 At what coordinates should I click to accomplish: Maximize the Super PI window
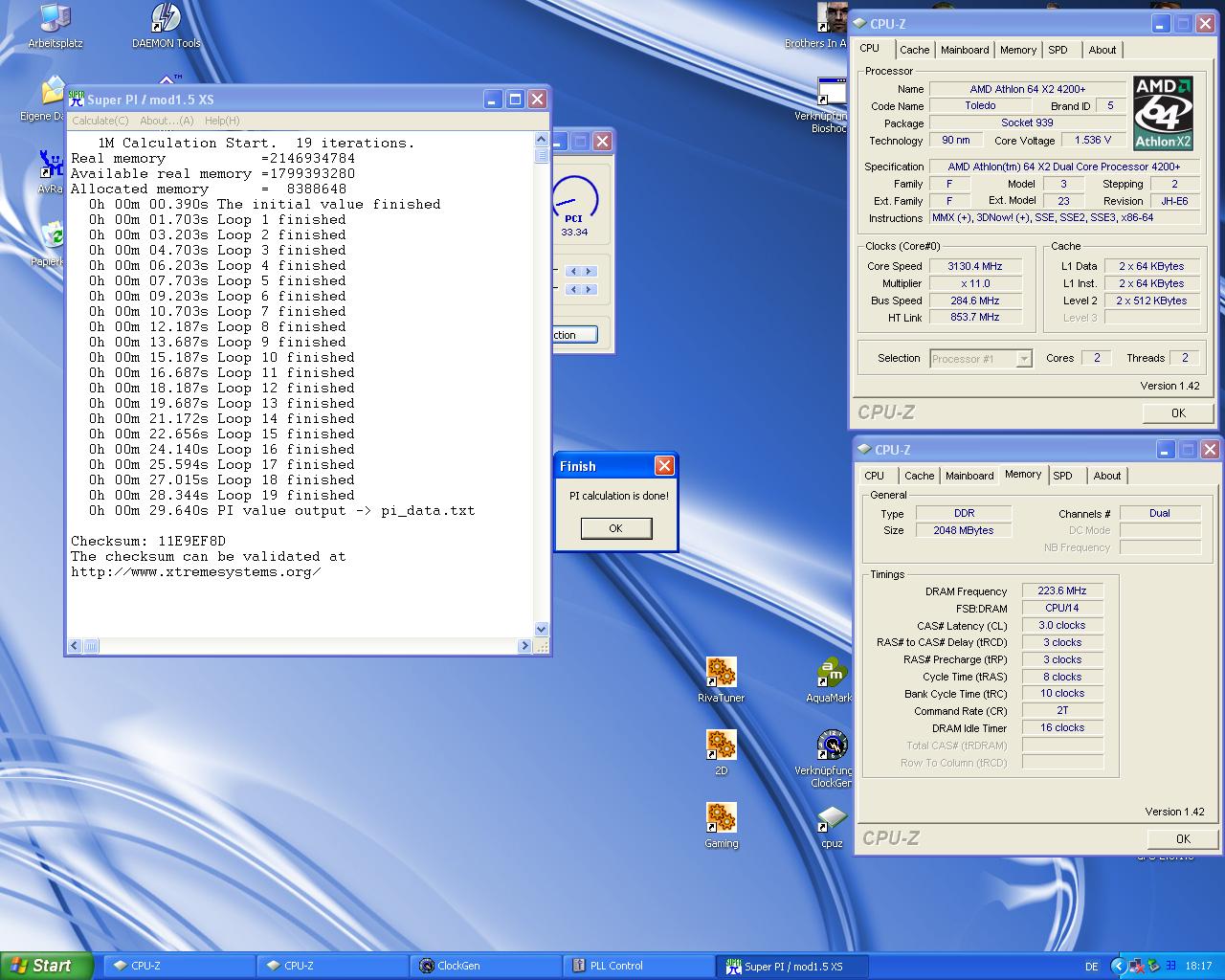click(515, 99)
